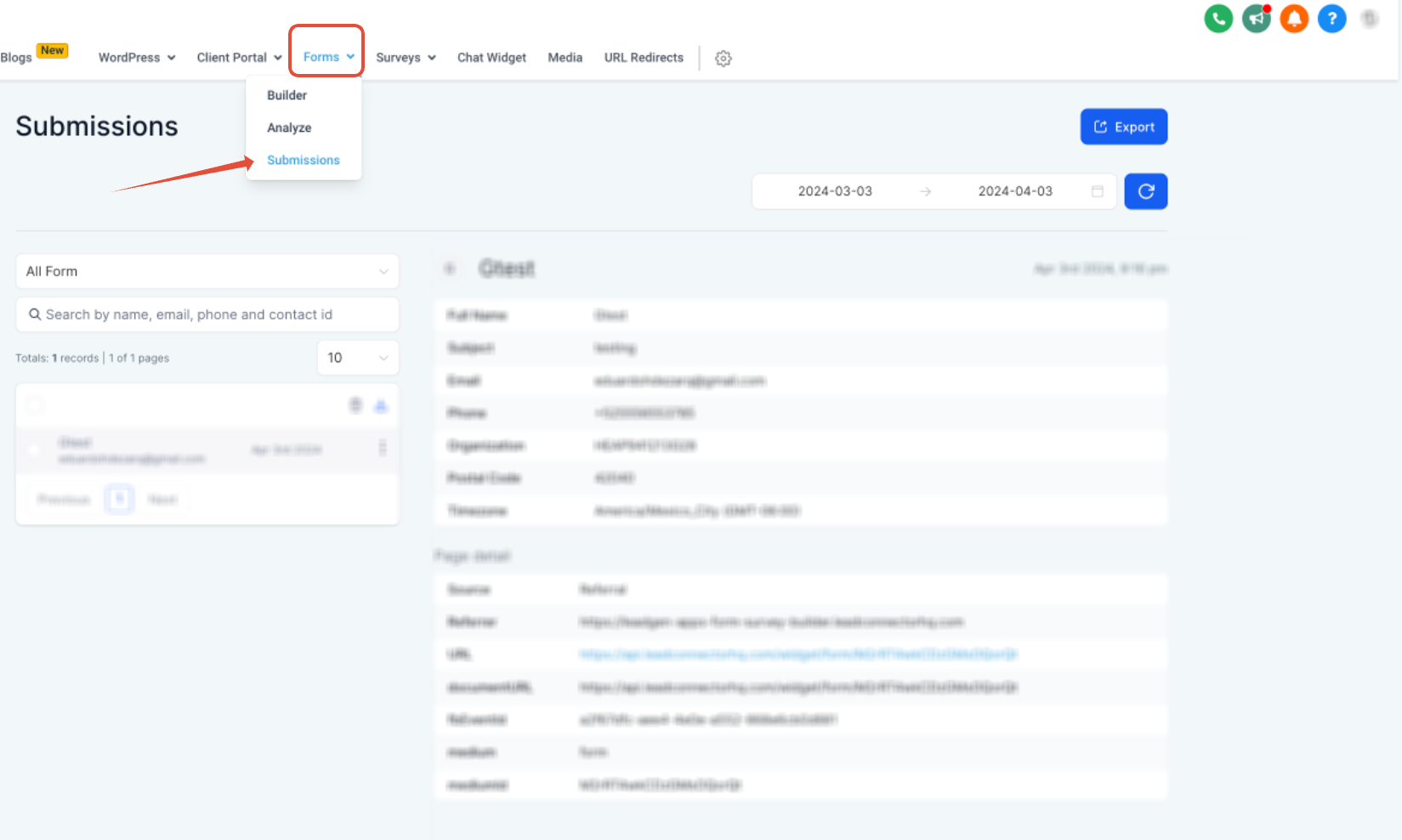Expand the WordPress menu
The width and height of the screenshot is (1402, 840).
137,58
